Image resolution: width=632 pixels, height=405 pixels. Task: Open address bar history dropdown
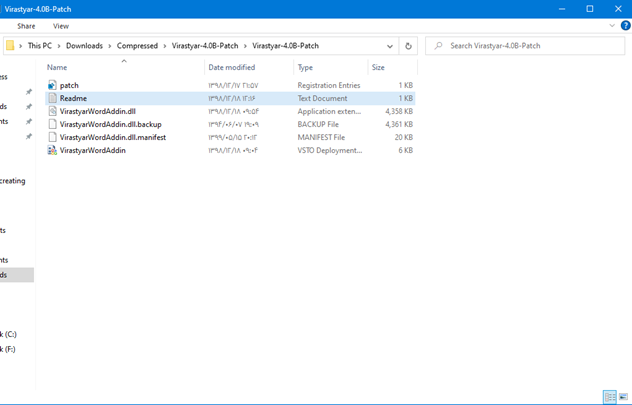coord(390,46)
